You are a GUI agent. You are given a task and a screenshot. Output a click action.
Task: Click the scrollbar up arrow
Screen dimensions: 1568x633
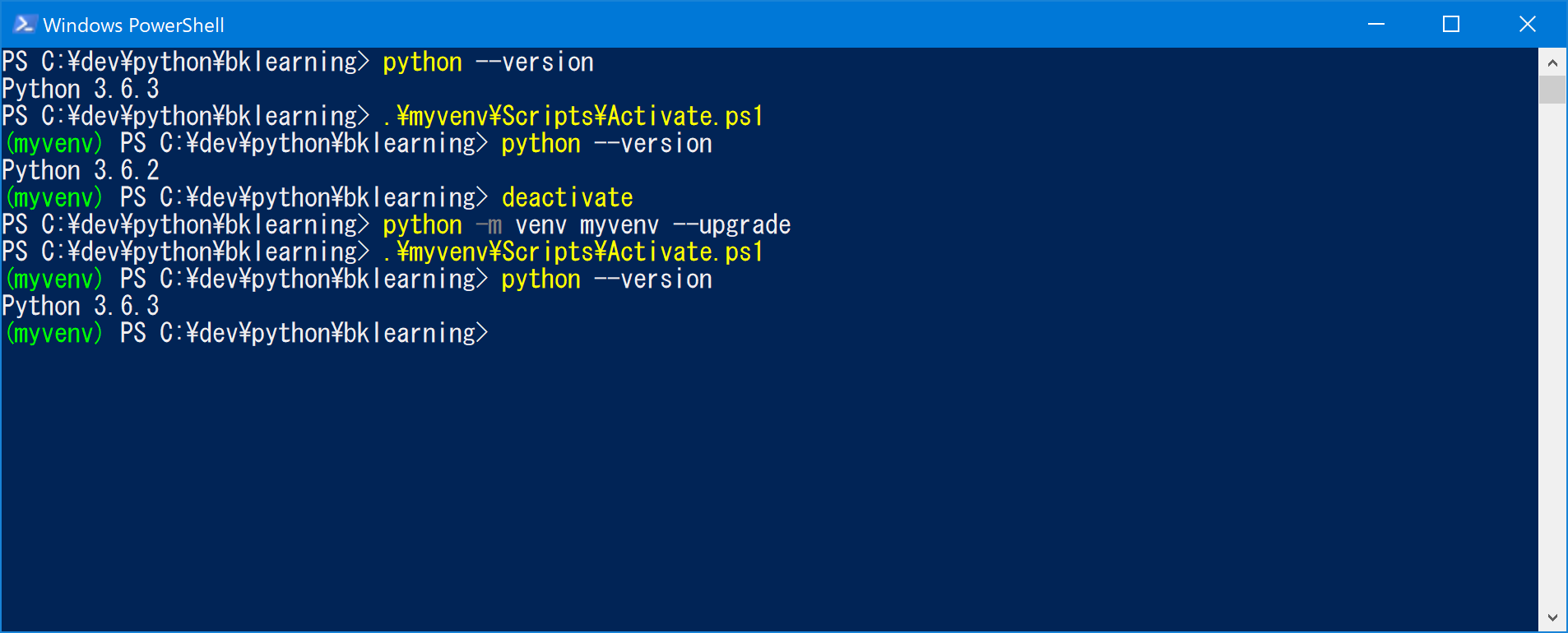1553,62
